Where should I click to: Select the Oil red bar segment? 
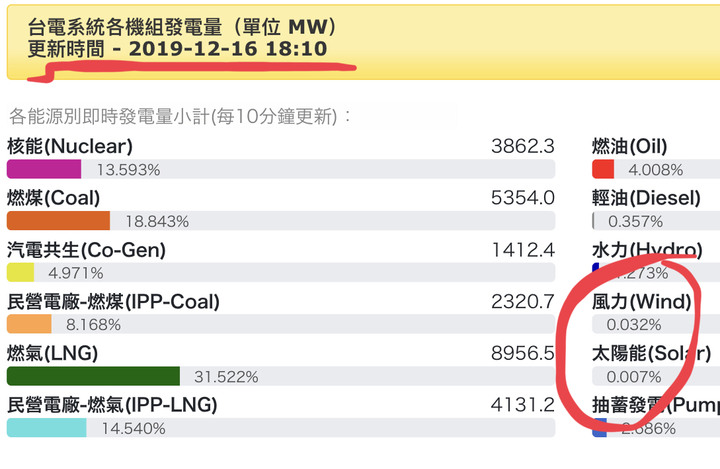point(603,169)
